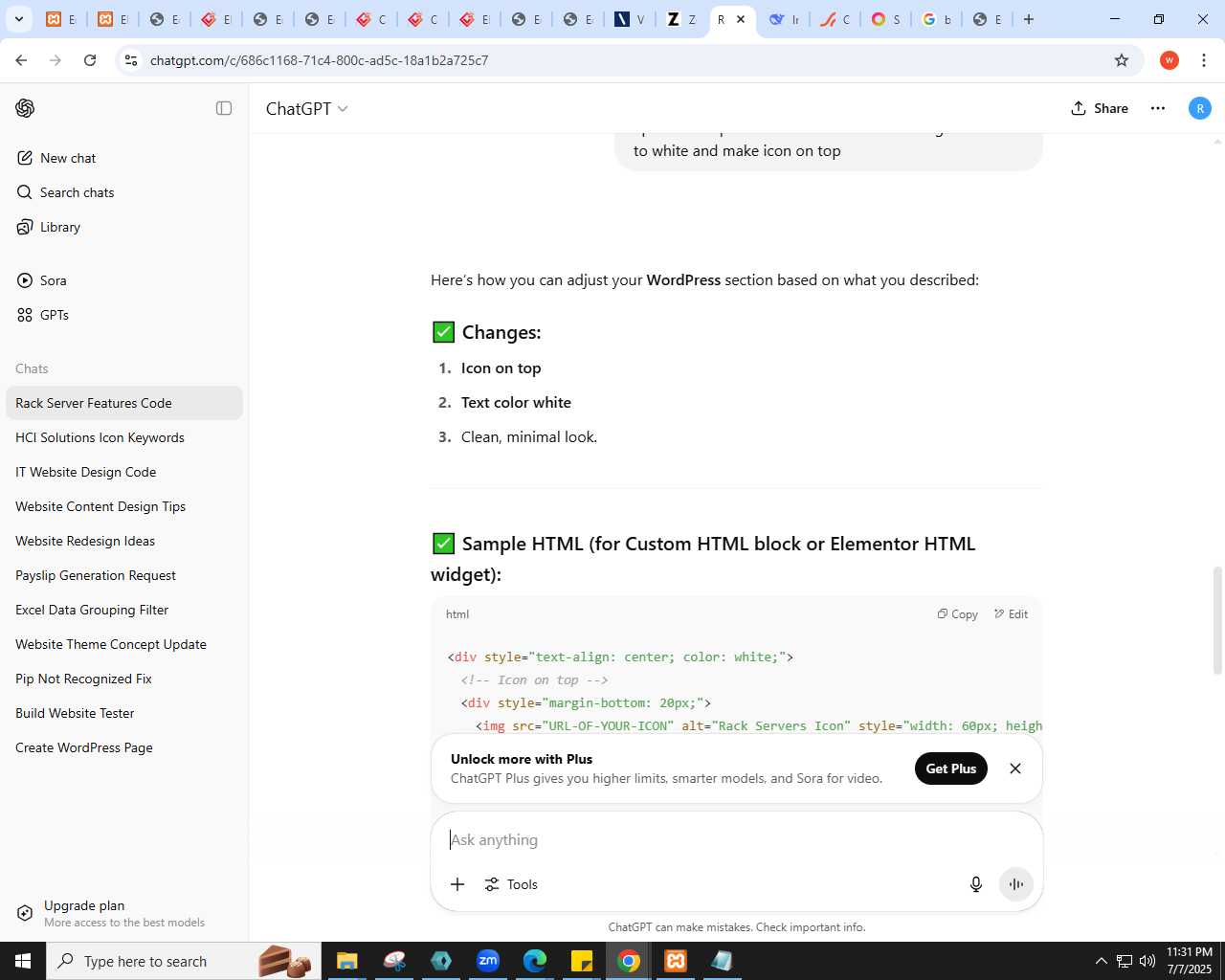
Task: Open Zoom from taskbar
Action: tap(488, 961)
